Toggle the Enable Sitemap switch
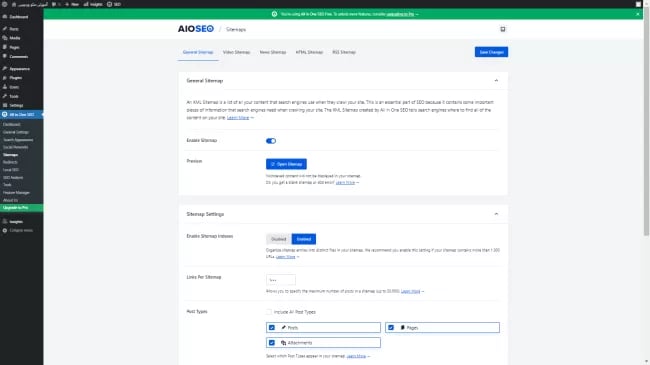650x365 pixels. 271,141
